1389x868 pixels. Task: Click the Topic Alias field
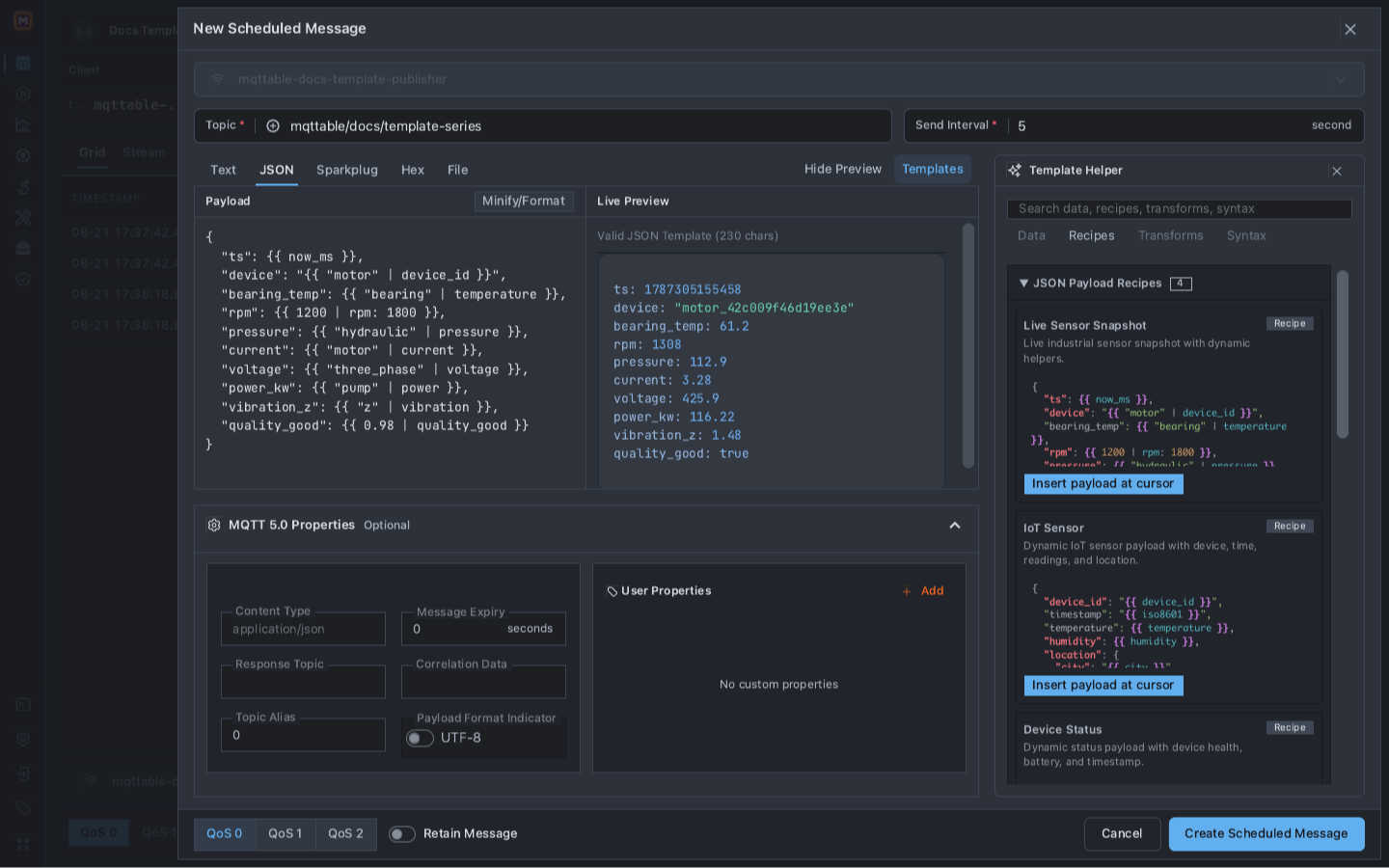[303, 735]
